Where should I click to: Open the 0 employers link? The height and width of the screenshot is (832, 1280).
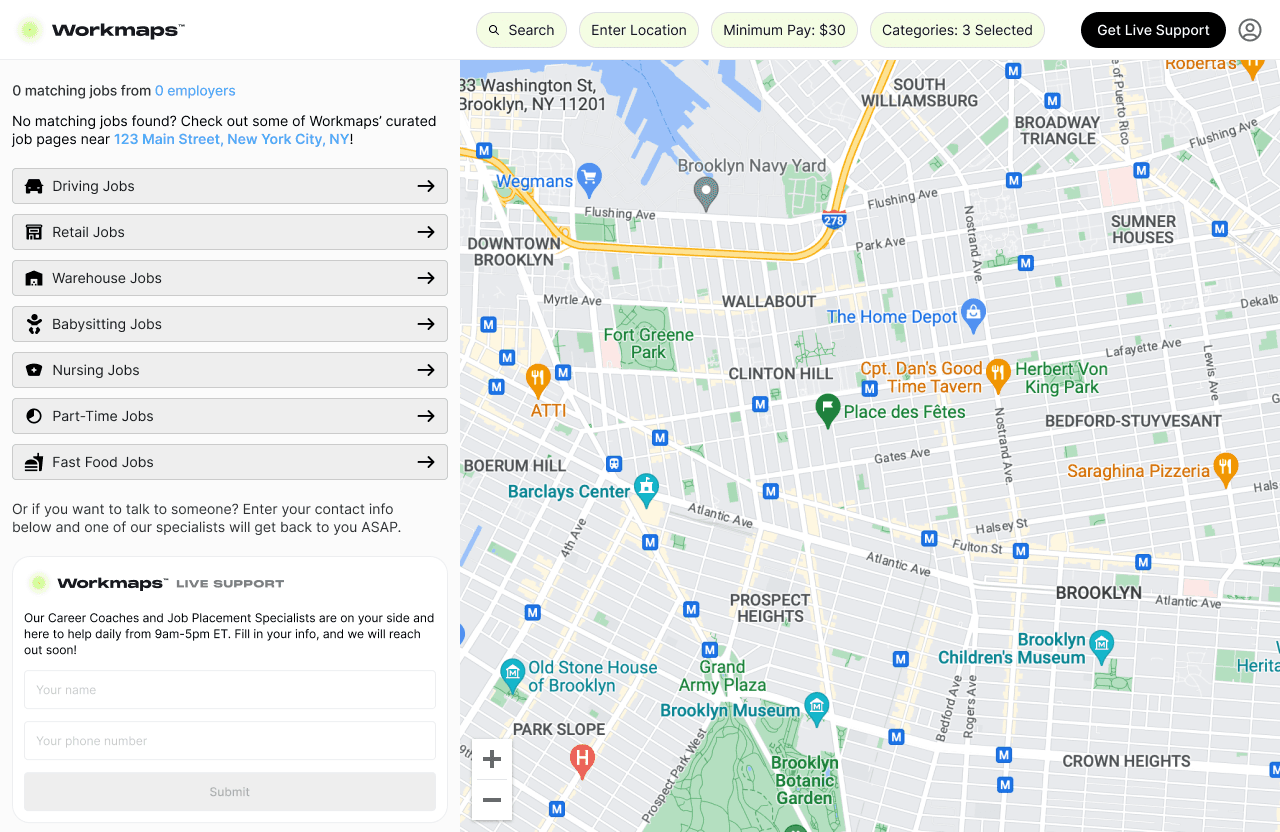(x=195, y=91)
